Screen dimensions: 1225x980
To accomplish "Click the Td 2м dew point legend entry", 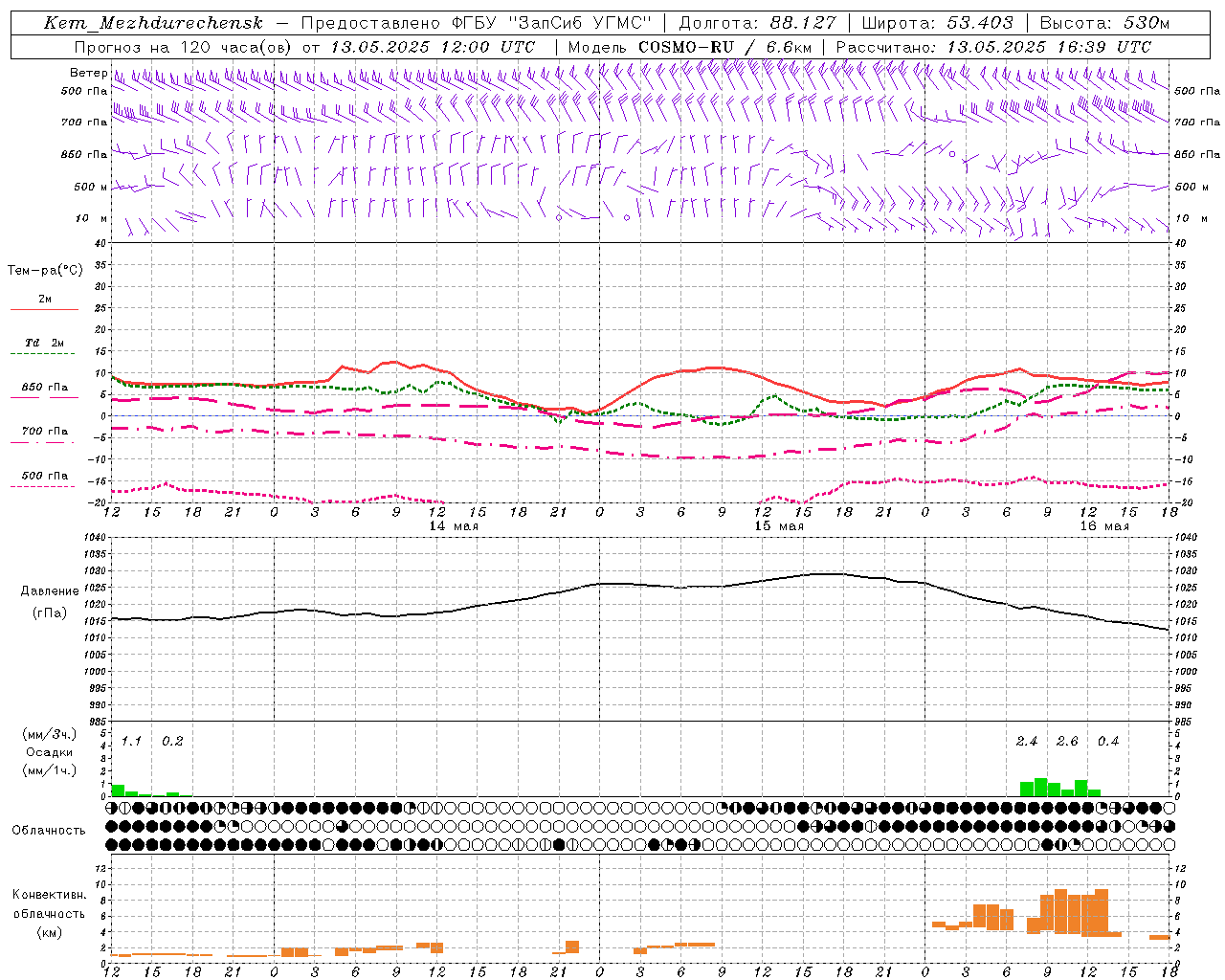I will click(x=45, y=343).
